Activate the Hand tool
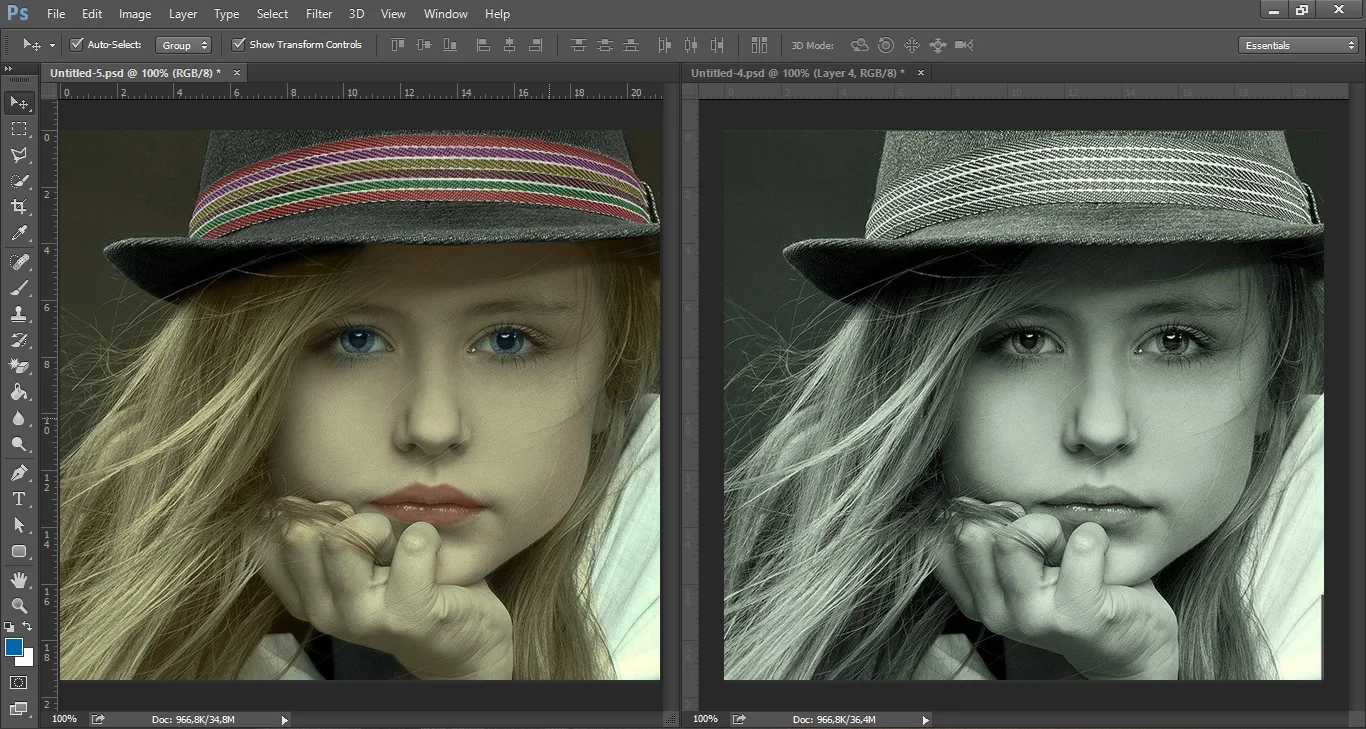This screenshot has width=1366, height=729. (x=19, y=580)
